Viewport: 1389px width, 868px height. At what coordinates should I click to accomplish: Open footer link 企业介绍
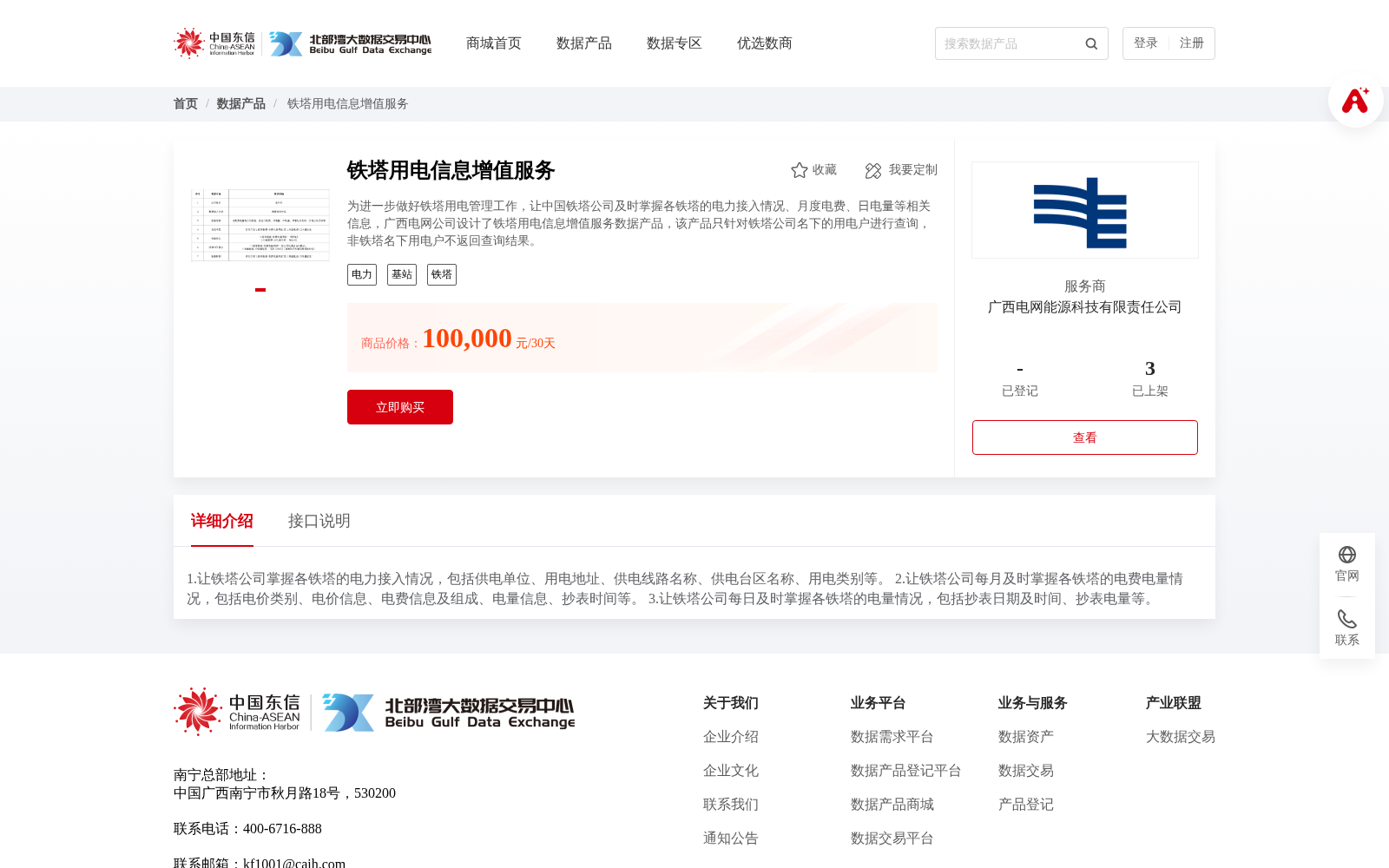(731, 737)
